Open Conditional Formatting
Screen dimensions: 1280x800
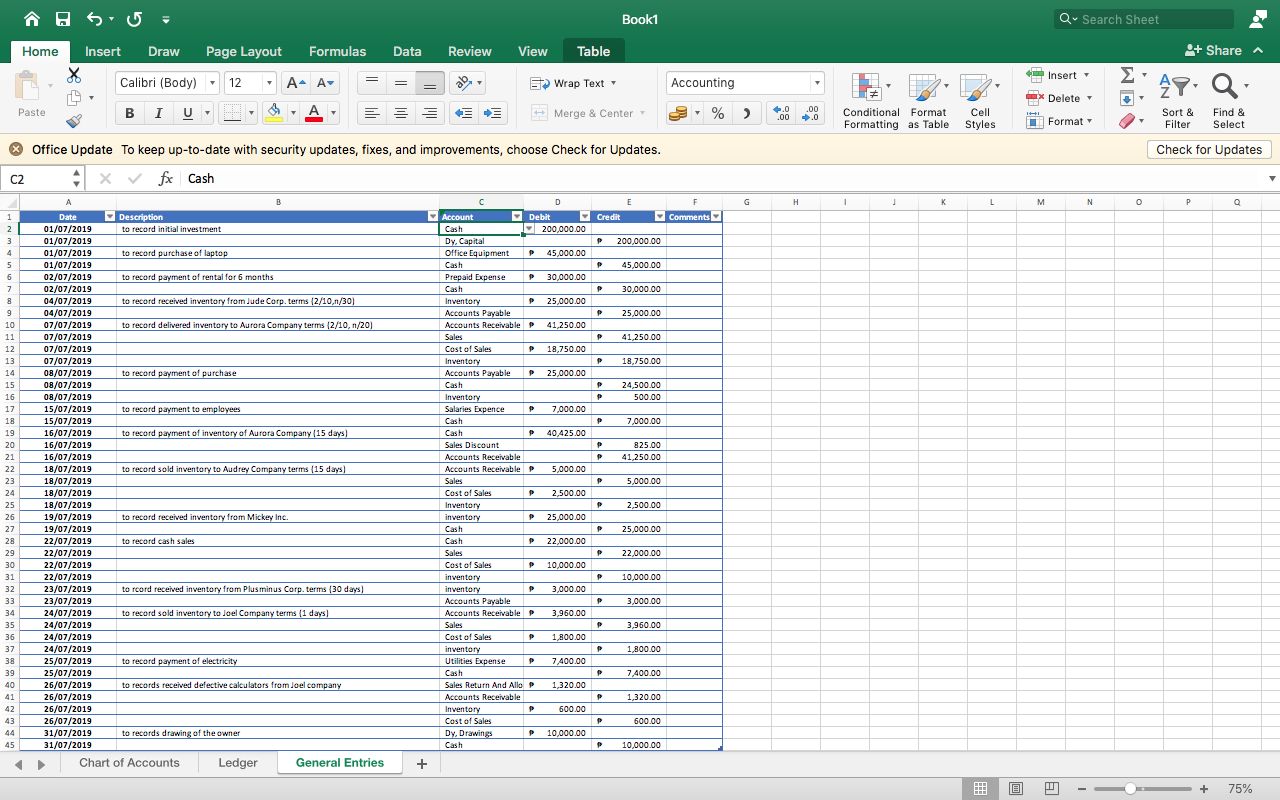tap(870, 100)
